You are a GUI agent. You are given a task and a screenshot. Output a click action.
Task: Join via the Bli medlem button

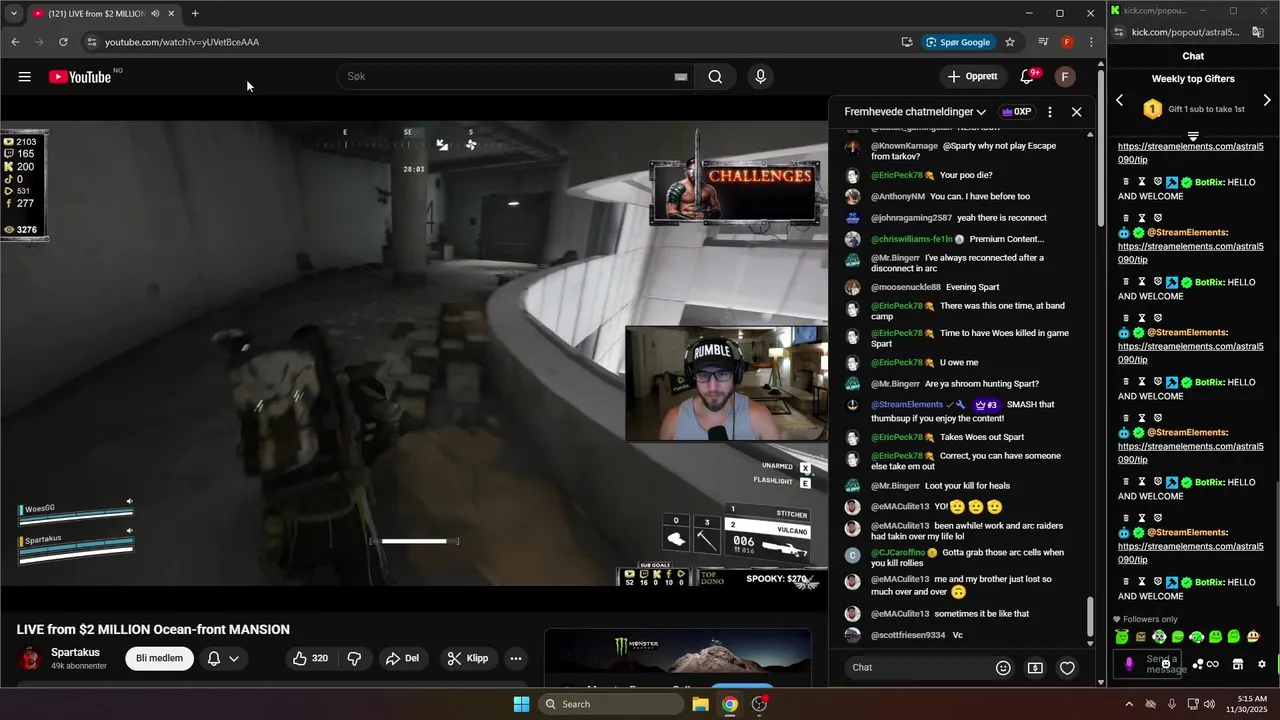coord(160,658)
